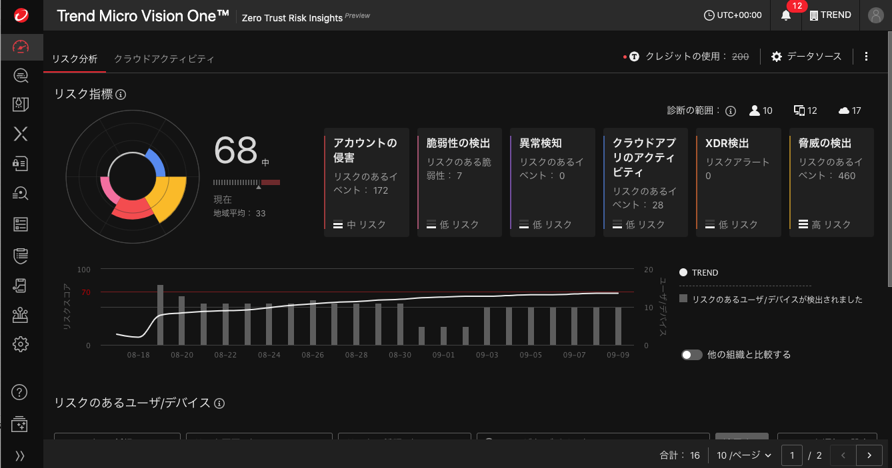
Task: Toggle 他の組織と比較する switch
Action: pyautogui.click(x=691, y=355)
